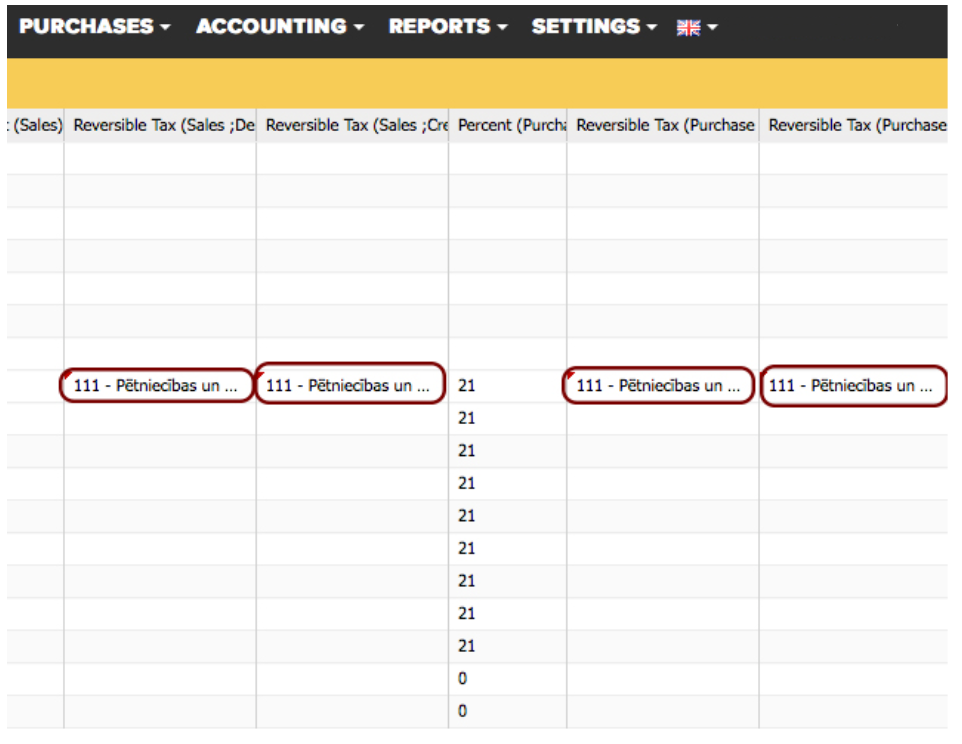
Task: Open the Purchases menu
Action: click(94, 27)
